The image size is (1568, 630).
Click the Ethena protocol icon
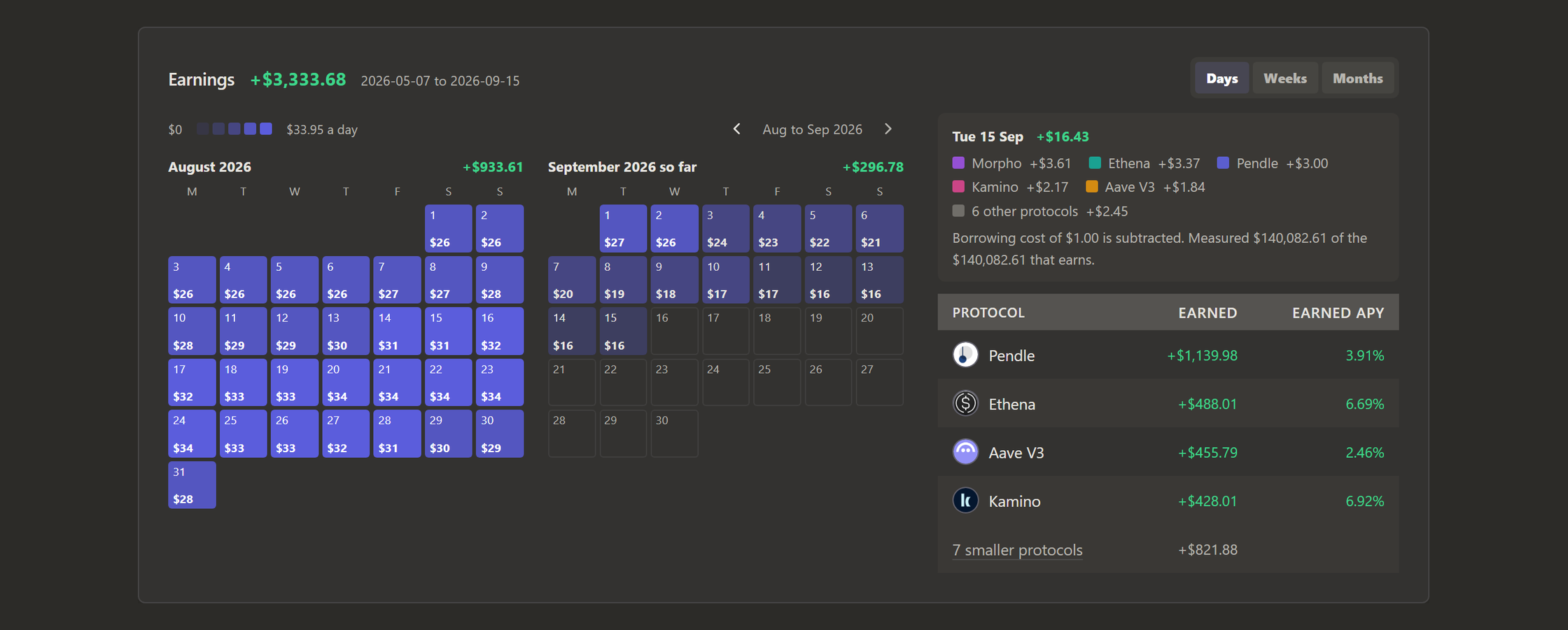[x=965, y=403]
